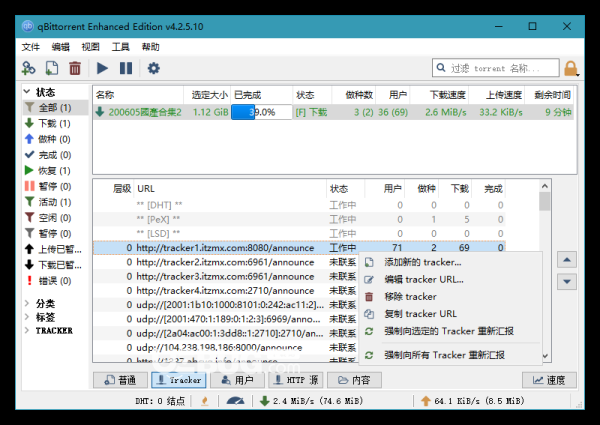Resume torrents with the play icon

102,68
